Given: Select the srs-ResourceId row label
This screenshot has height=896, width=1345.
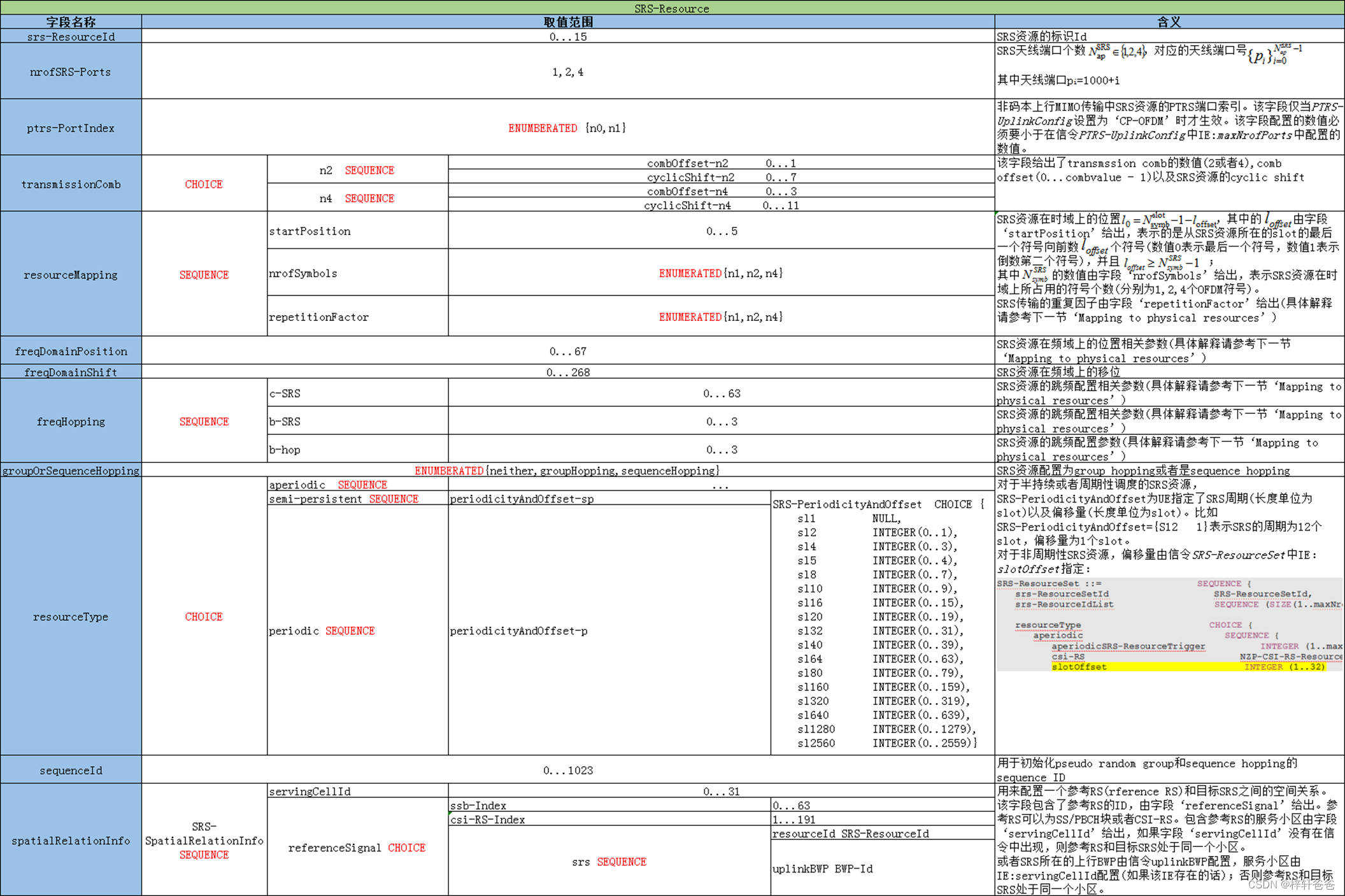Looking at the screenshot, I should coord(70,36).
